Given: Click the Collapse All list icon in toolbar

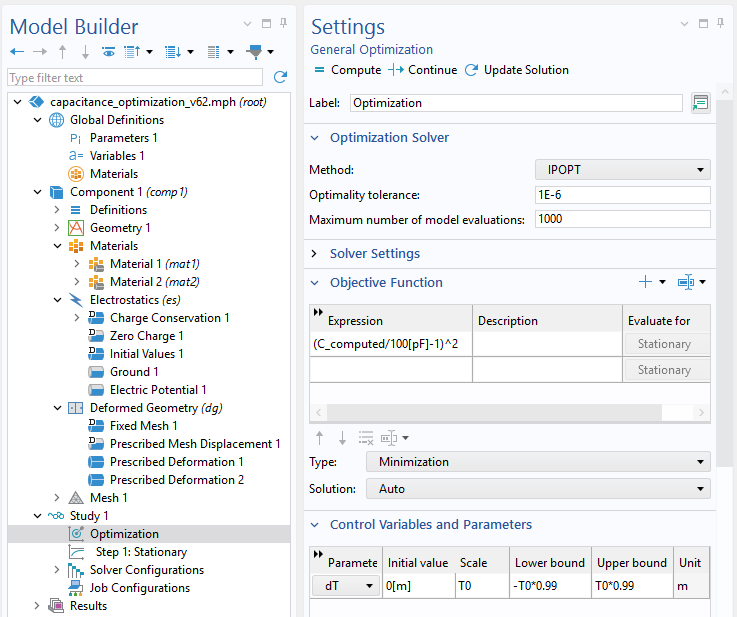Looking at the screenshot, I should pos(132,52).
